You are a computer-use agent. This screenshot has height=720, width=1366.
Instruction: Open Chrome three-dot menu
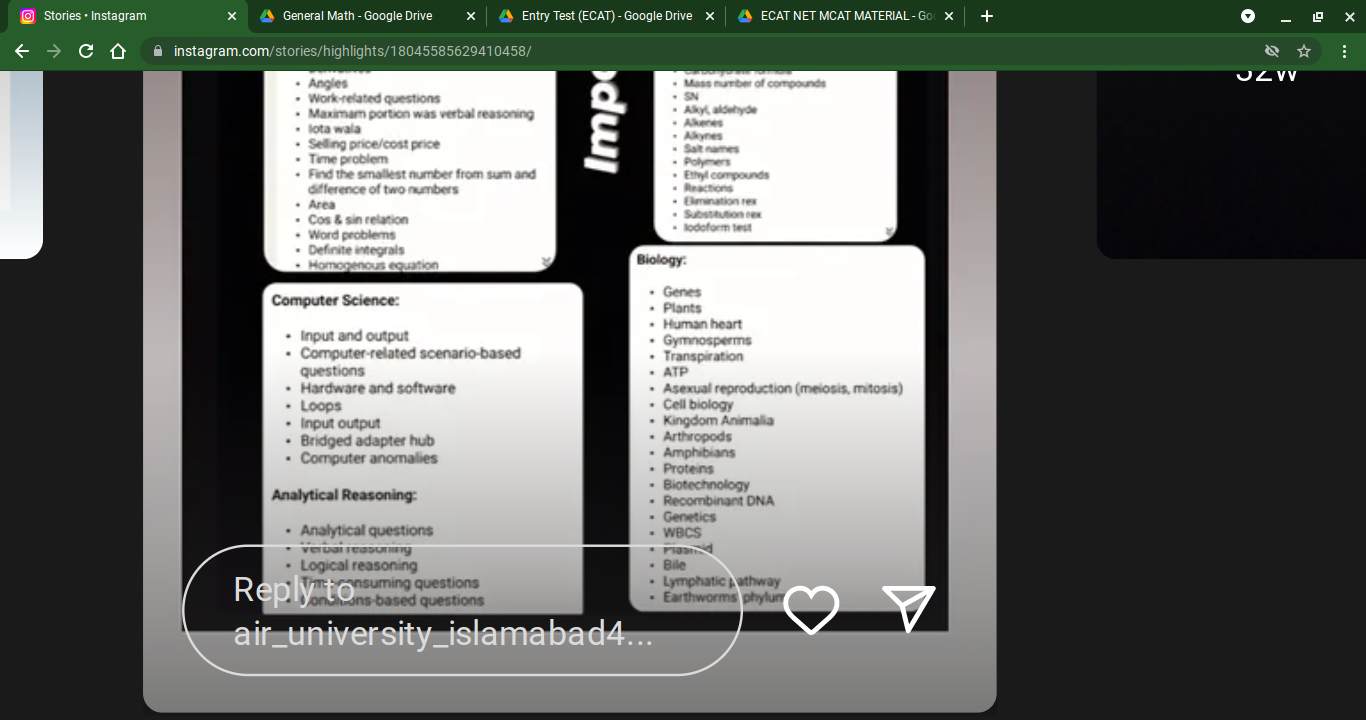pos(1344,51)
